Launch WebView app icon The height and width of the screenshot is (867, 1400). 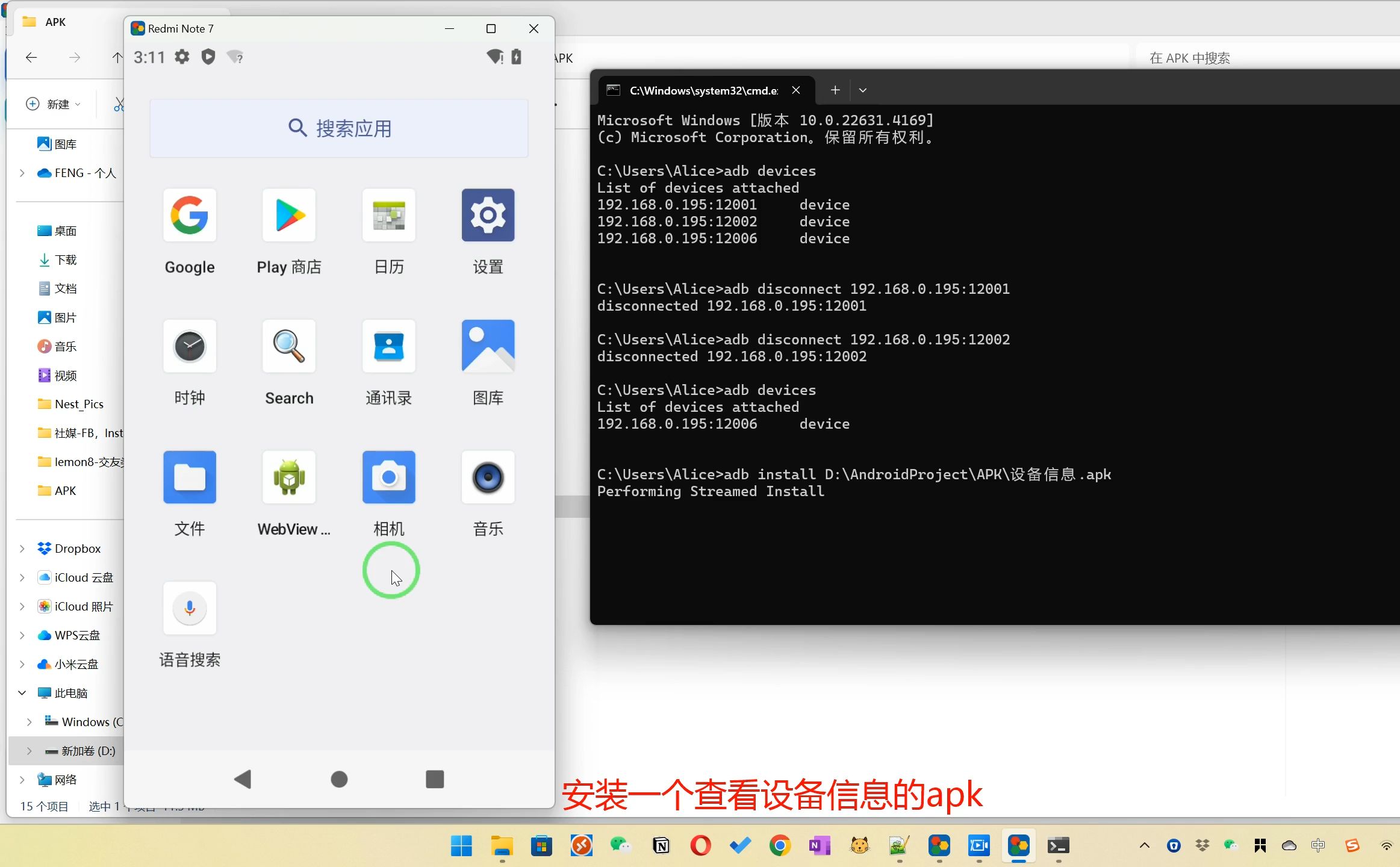click(x=289, y=477)
